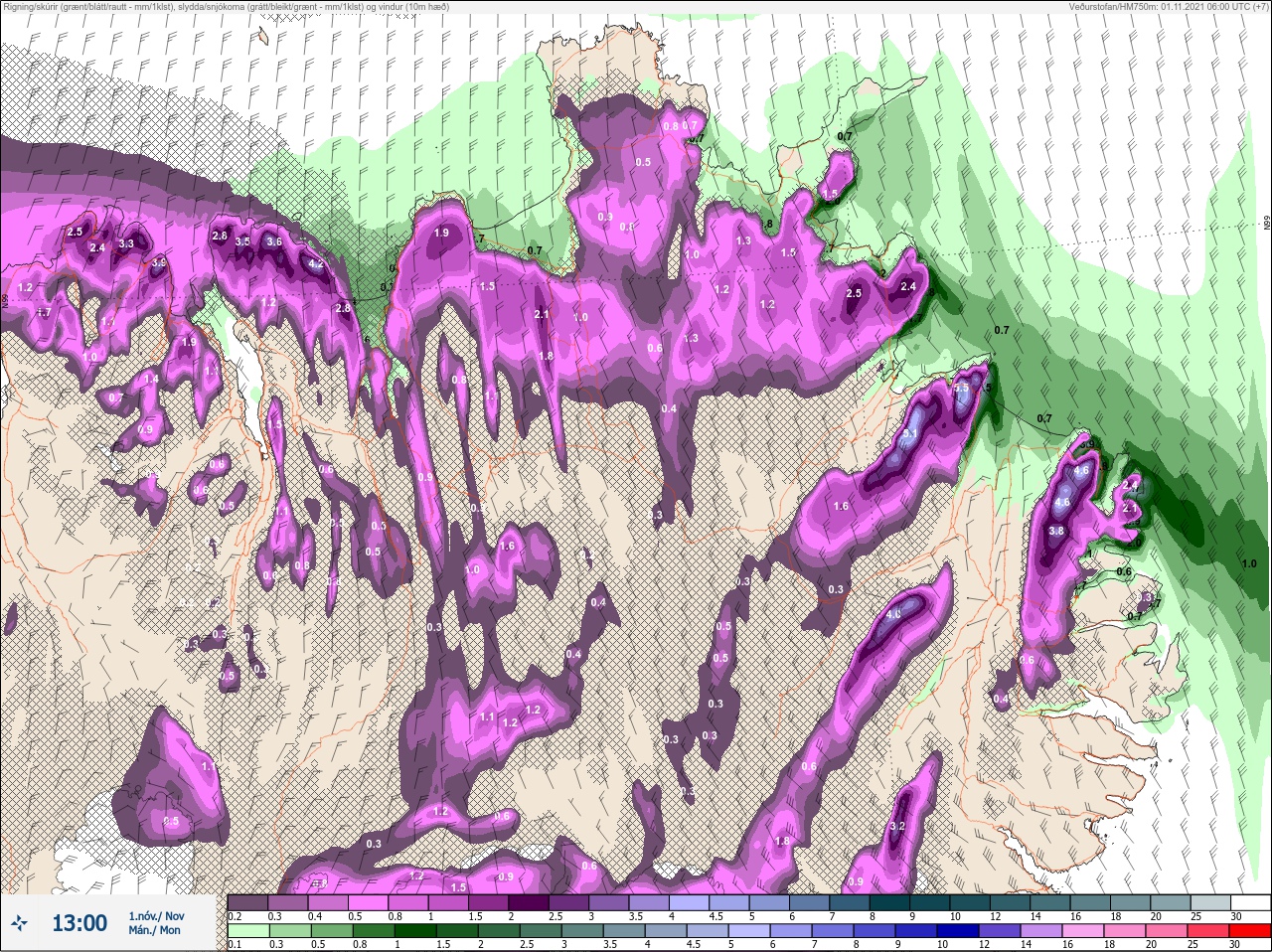Click the 4.2 precipitation value on the map
Screen dimensions: 1272x952
[x=316, y=264]
